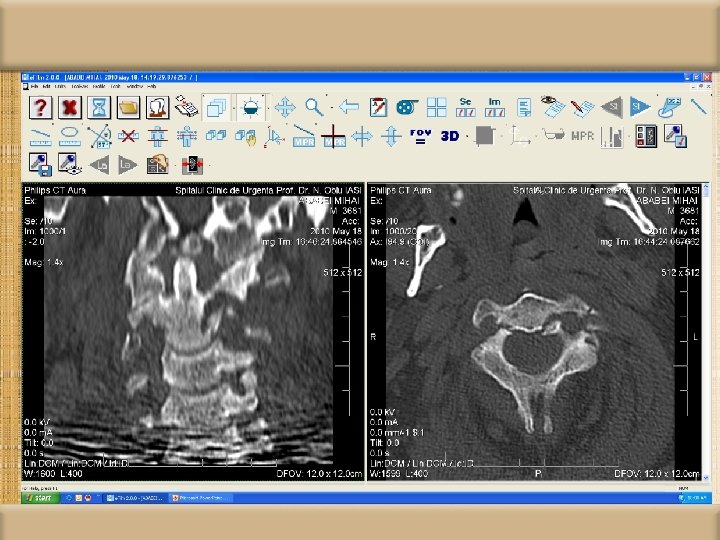Click the key with eye view icon
Screen dimensions: 720x540
(70, 164)
